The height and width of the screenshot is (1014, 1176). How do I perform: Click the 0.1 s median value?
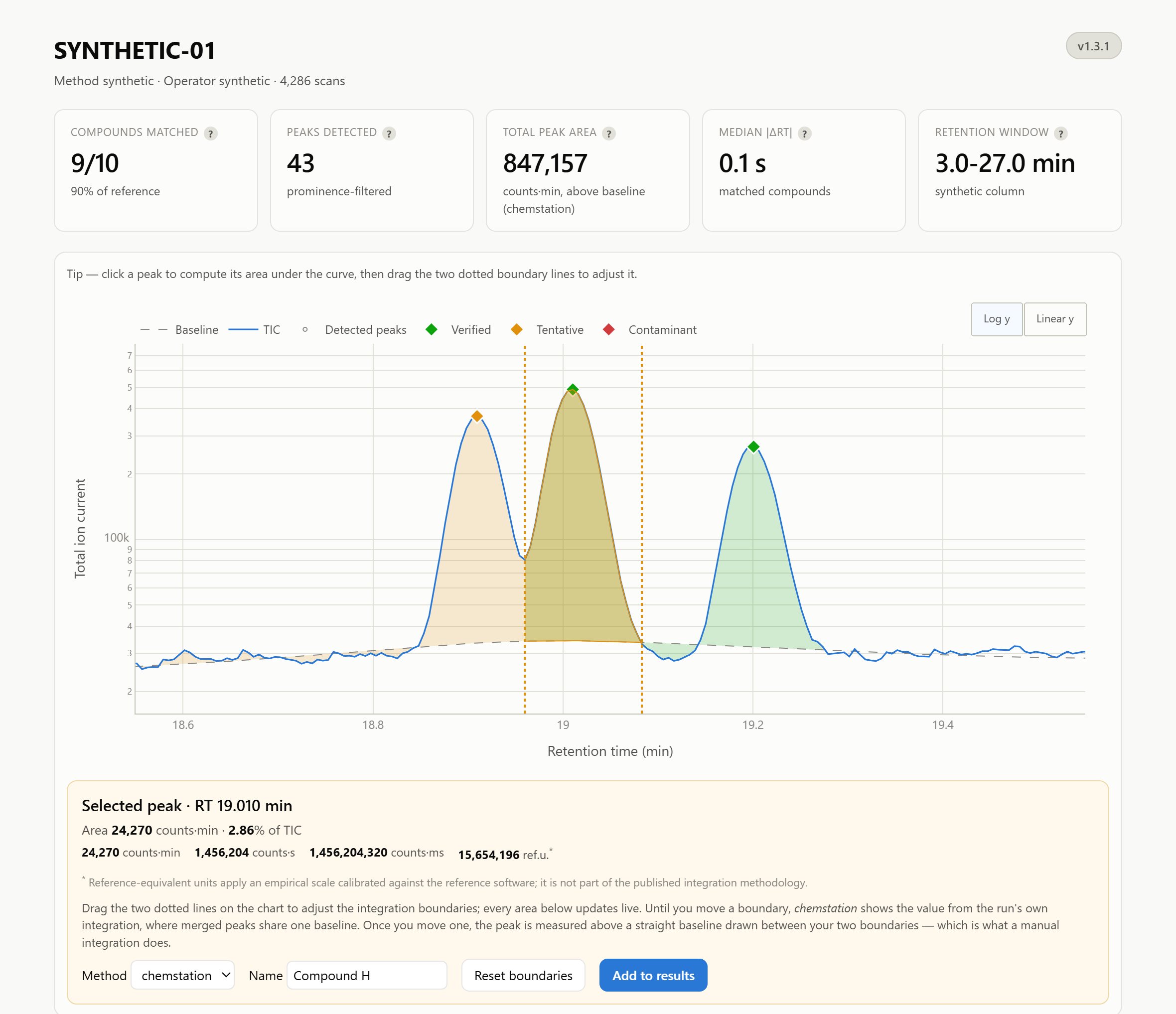pos(742,163)
